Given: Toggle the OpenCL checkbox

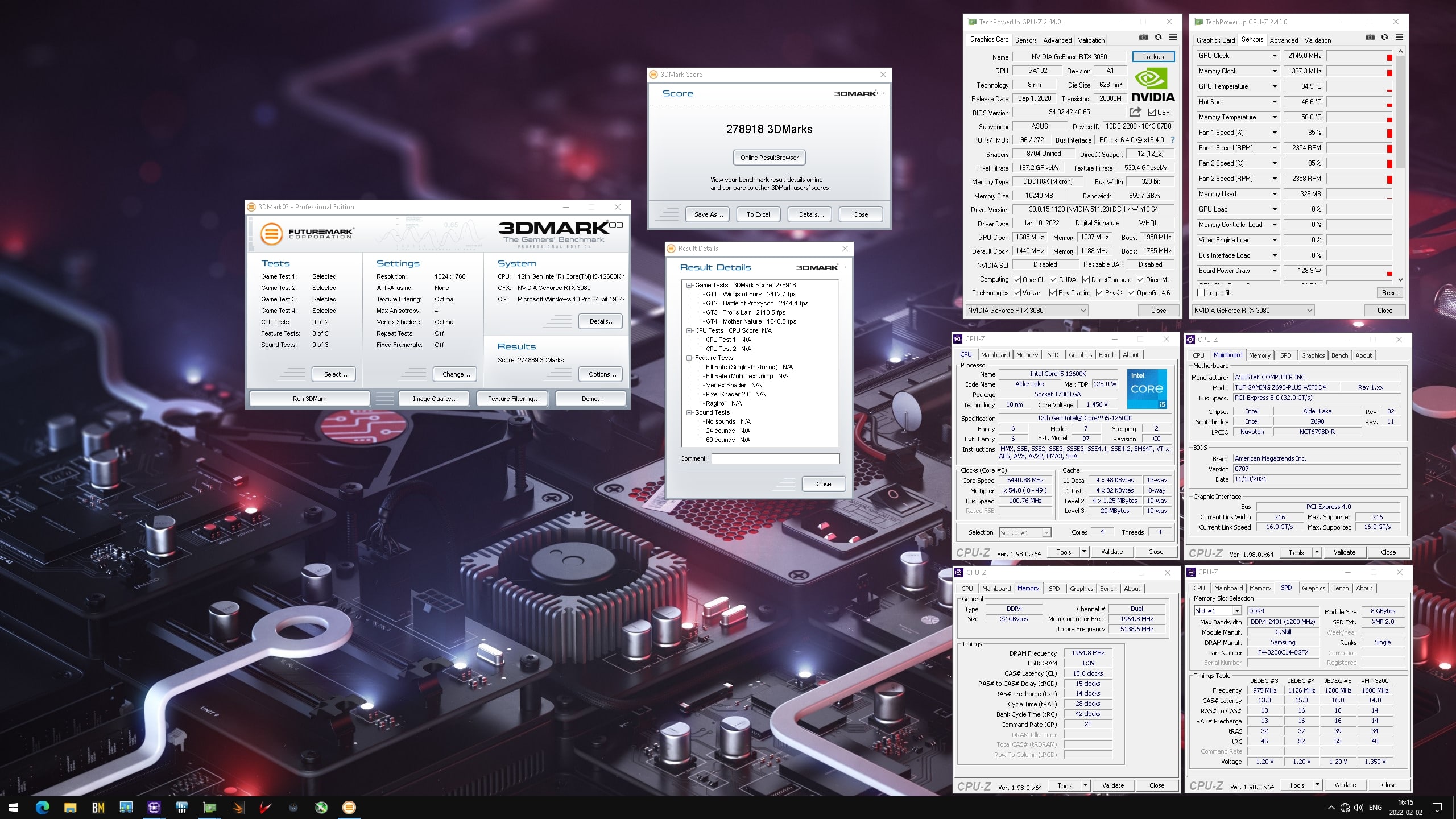Looking at the screenshot, I should [x=1017, y=280].
